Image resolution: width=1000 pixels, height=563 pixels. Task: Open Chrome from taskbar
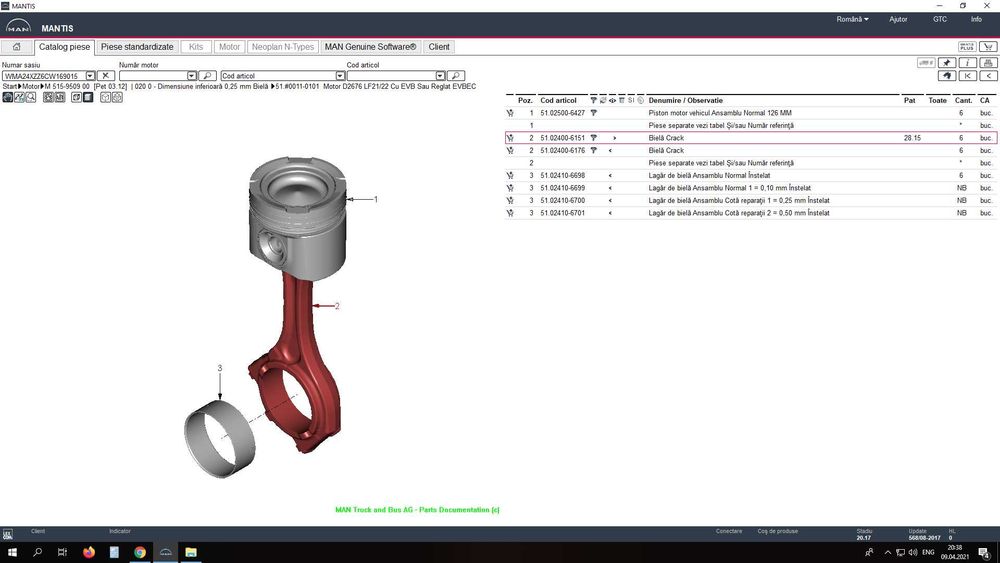point(140,552)
